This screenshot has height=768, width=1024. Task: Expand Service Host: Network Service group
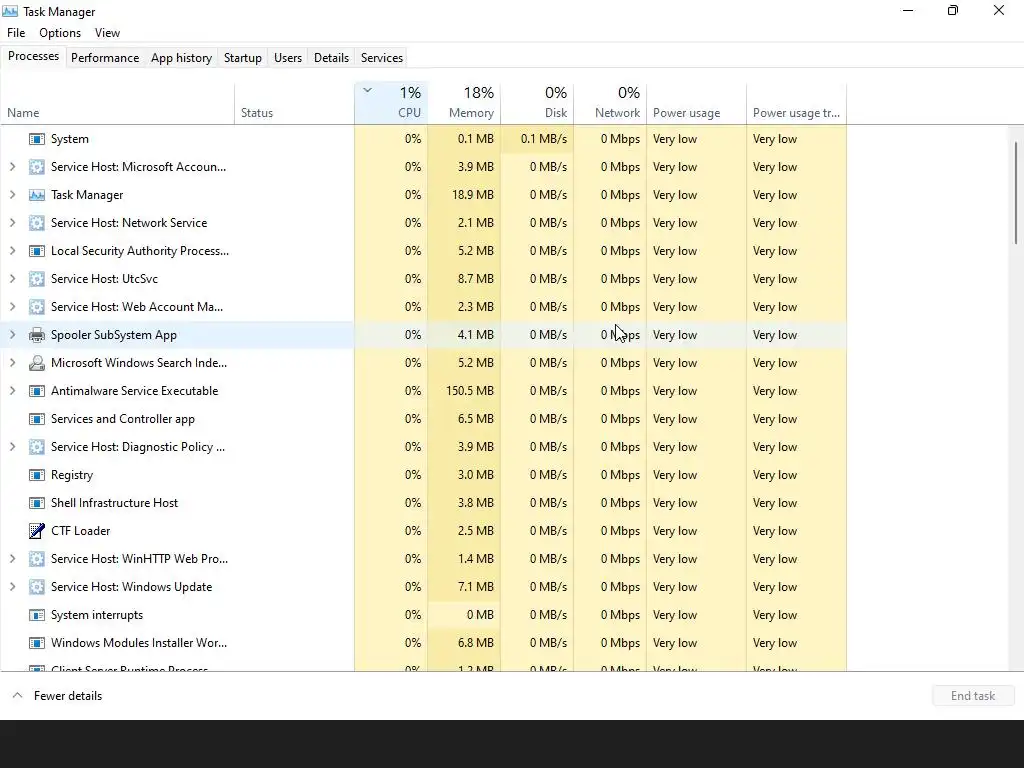12,223
